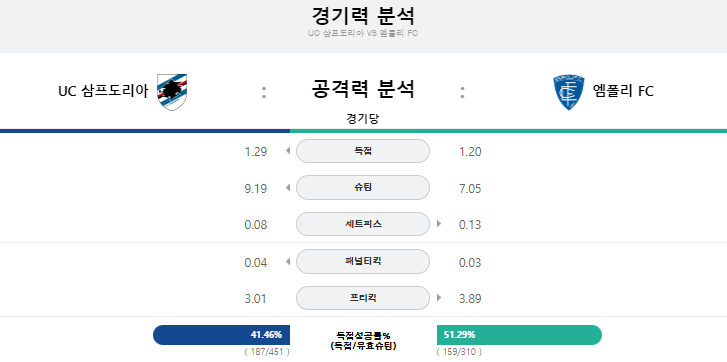Click the 공격력 분석 section heading
The width and height of the screenshot is (727, 362).
click(x=363, y=89)
